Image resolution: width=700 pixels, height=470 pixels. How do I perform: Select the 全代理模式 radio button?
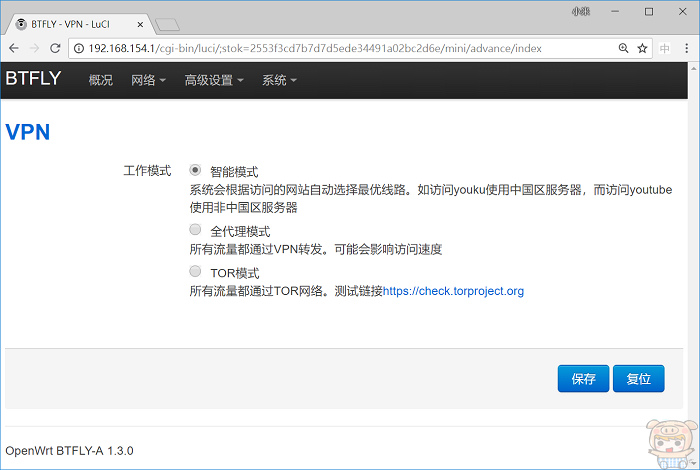(195, 230)
